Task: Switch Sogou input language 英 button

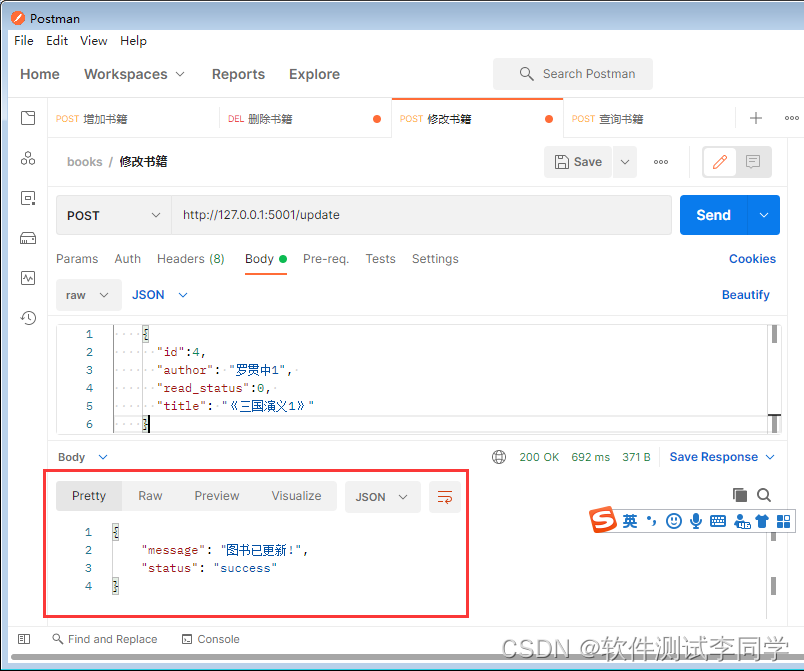Action: pyautogui.click(x=630, y=521)
